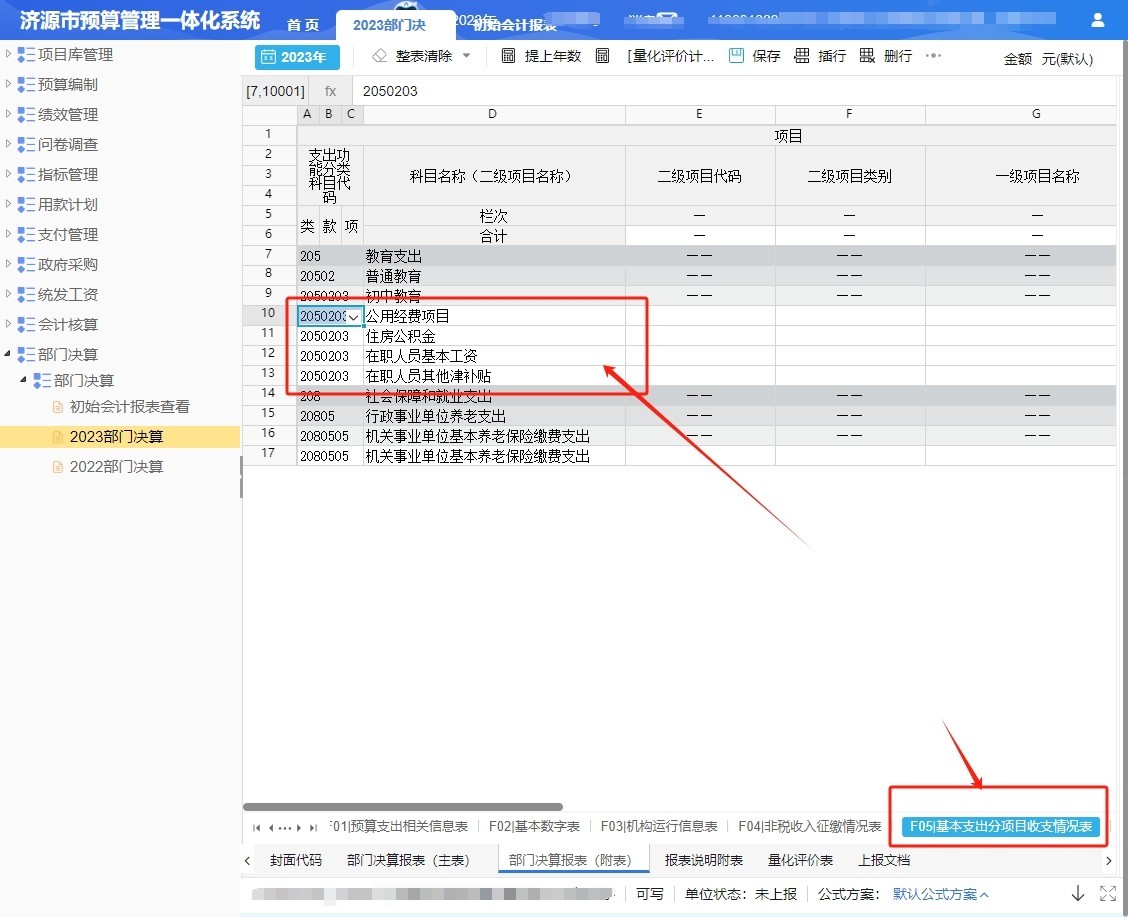Open the 上报文档 tab
The width and height of the screenshot is (1128, 917).
click(x=884, y=860)
